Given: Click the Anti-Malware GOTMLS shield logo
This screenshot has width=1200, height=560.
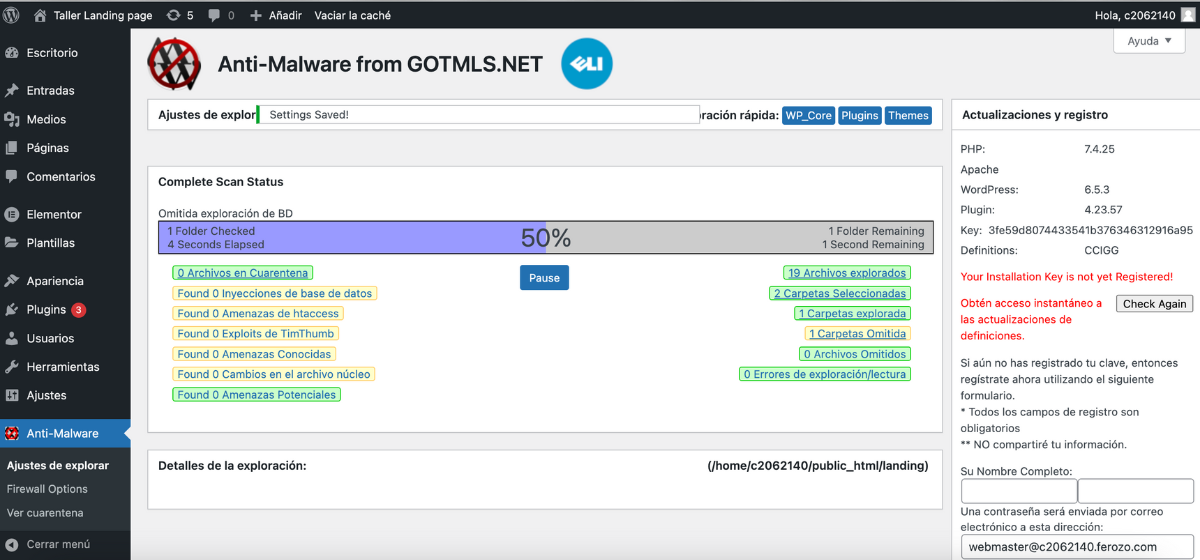Looking at the screenshot, I should click(173, 64).
